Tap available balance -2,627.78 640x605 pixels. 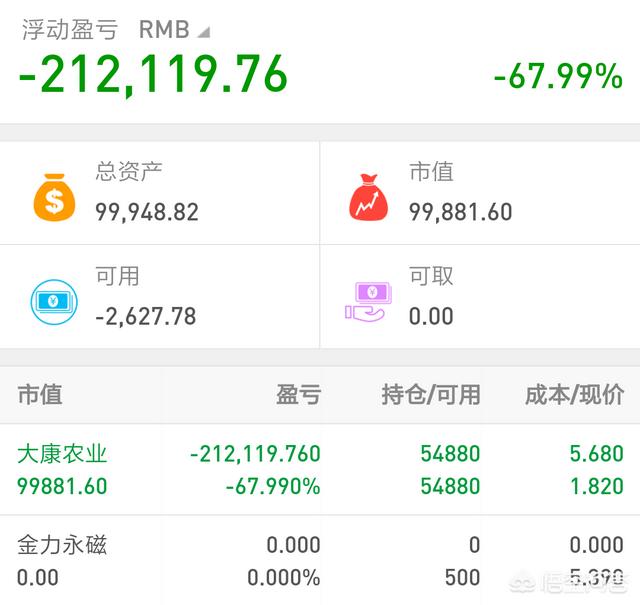[146, 316]
